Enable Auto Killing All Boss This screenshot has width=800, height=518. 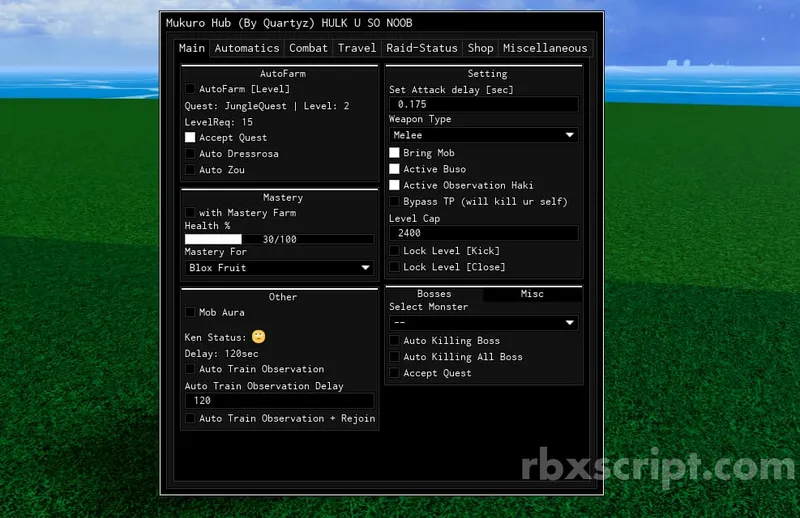[x=394, y=357]
